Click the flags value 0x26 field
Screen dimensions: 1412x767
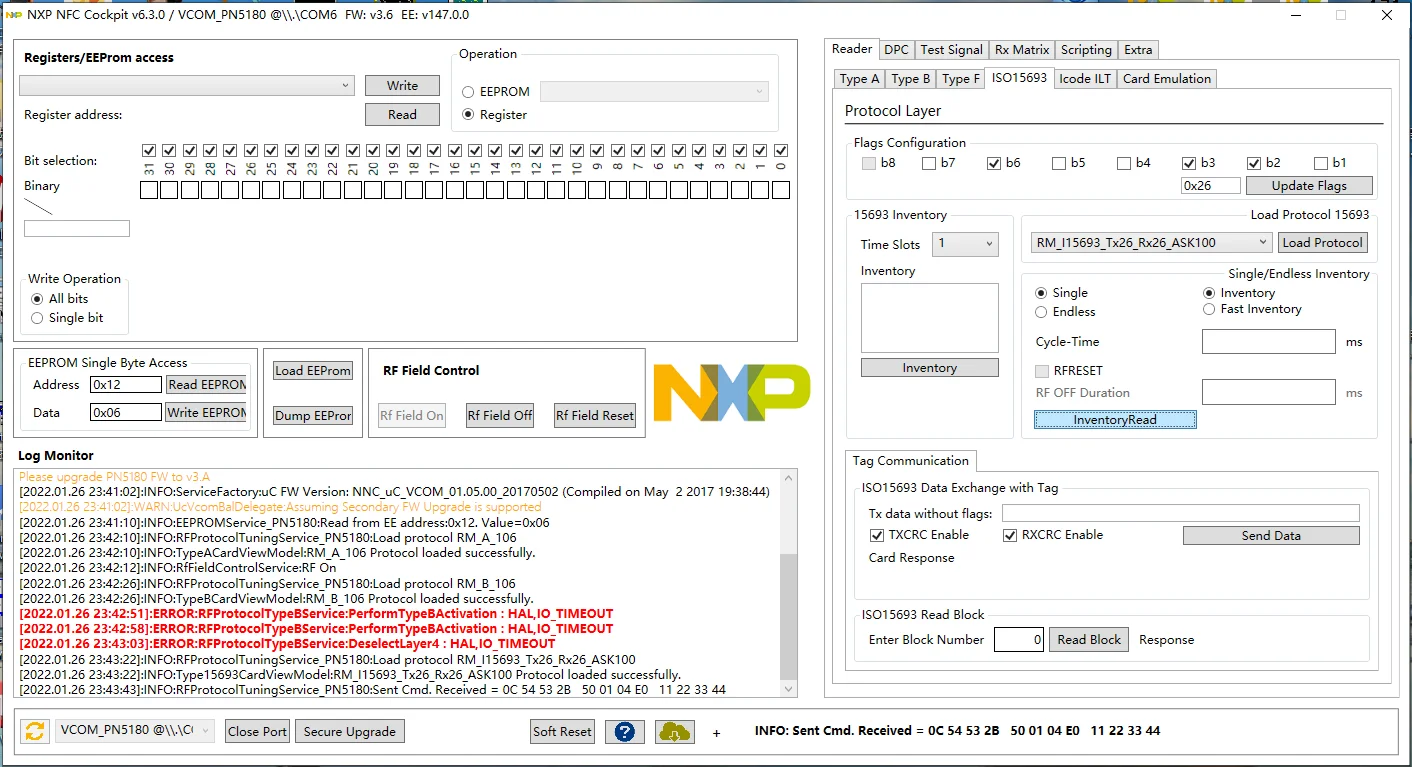tap(1211, 186)
